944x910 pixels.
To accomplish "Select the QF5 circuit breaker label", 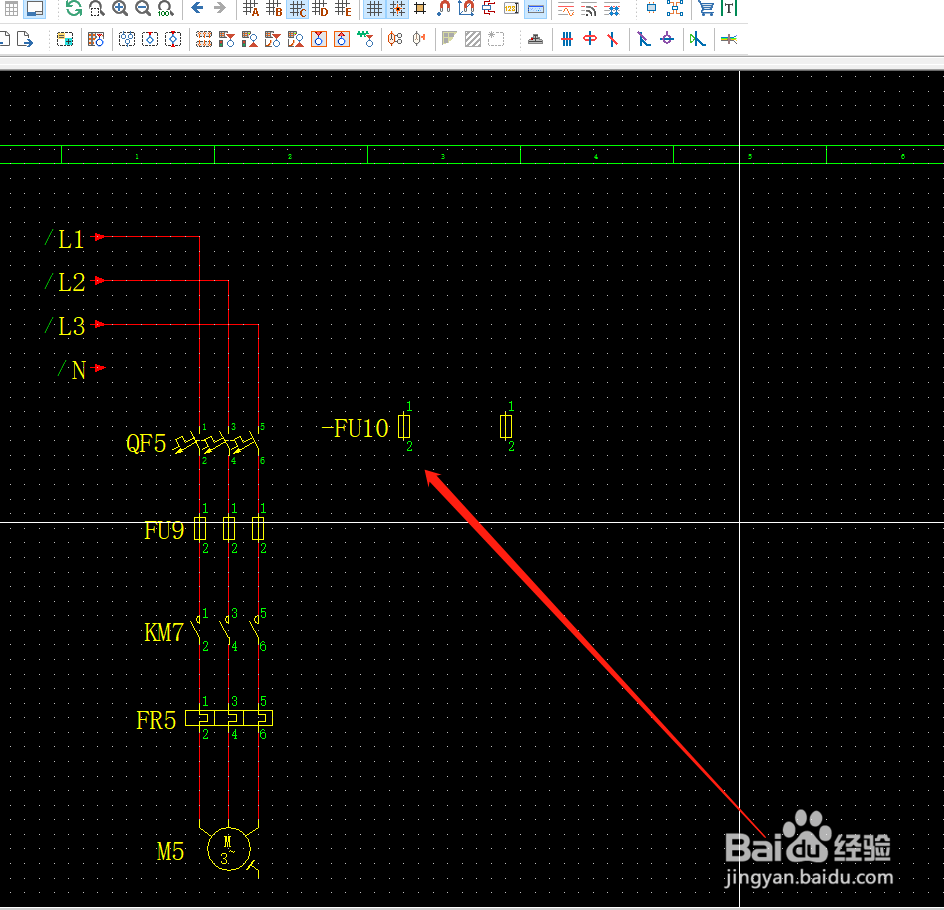I will (146, 444).
